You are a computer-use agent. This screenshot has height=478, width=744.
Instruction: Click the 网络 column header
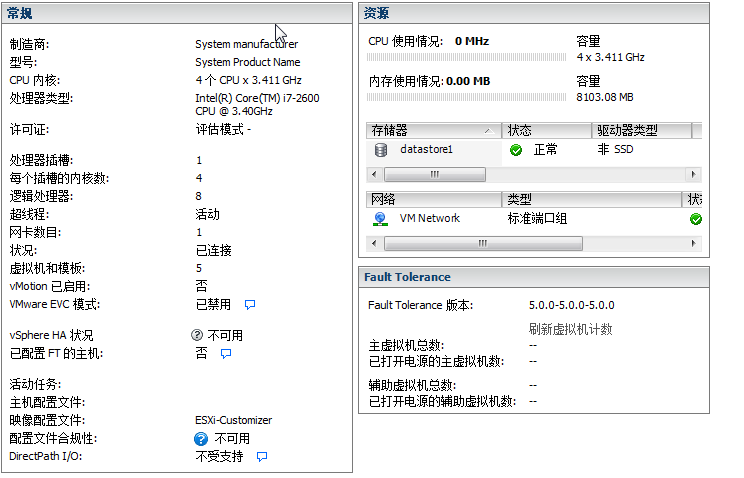pos(434,199)
